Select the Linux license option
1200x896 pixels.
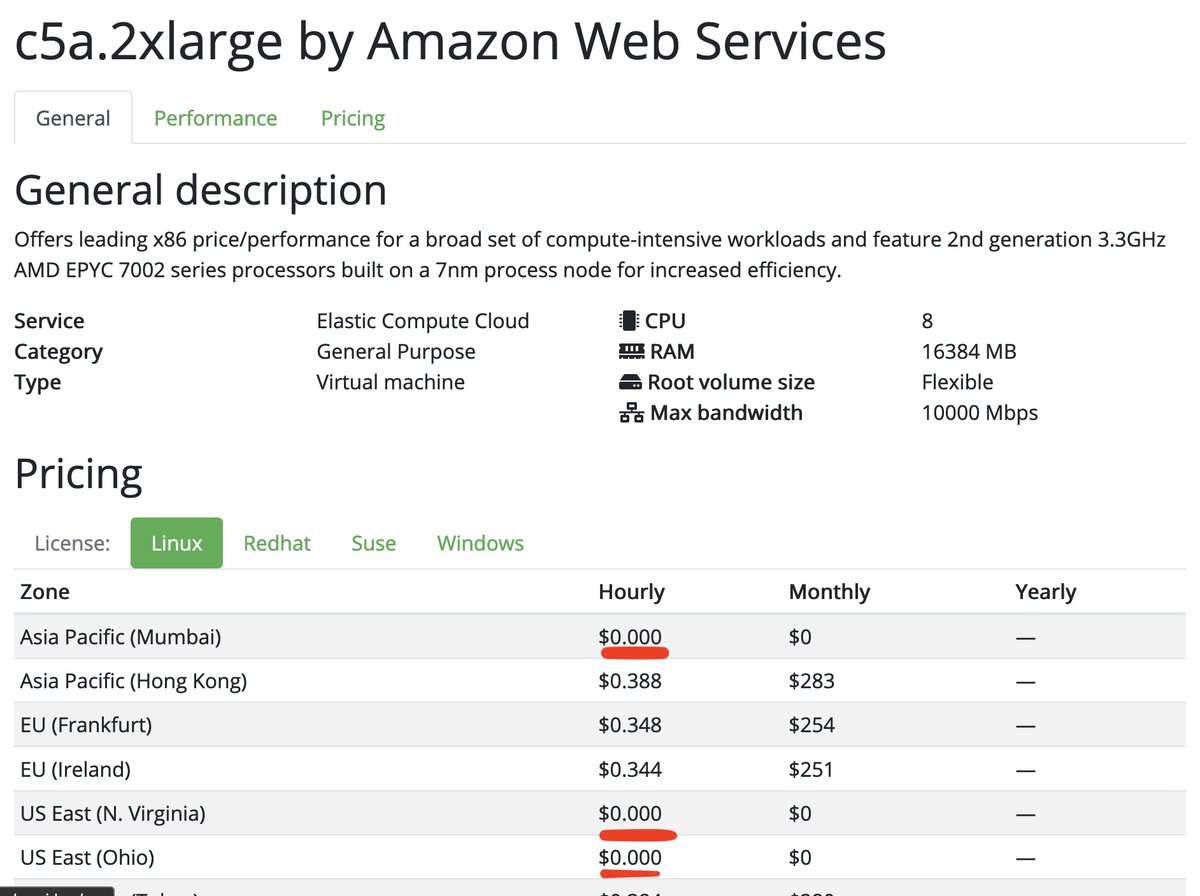pyautogui.click(x=177, y=543)
